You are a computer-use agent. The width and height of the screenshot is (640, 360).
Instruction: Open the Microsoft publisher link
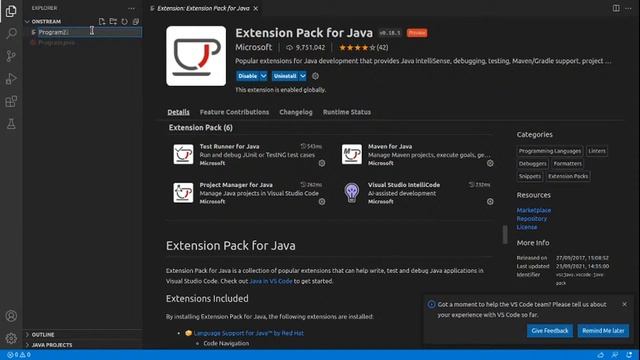253,47
